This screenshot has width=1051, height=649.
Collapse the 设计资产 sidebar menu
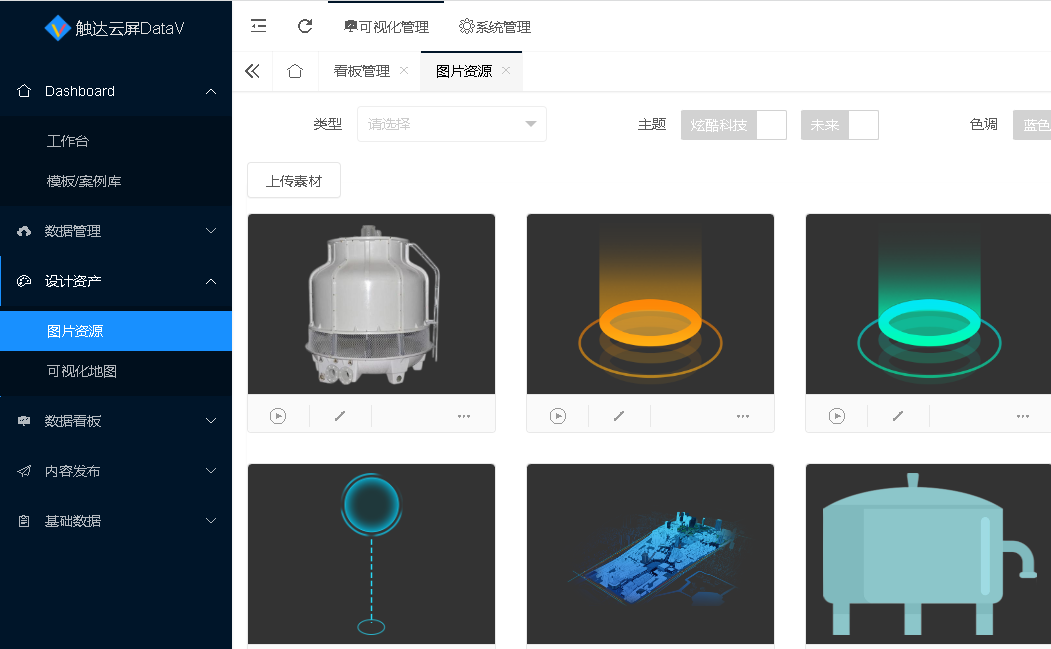click(x=116, y=281)
